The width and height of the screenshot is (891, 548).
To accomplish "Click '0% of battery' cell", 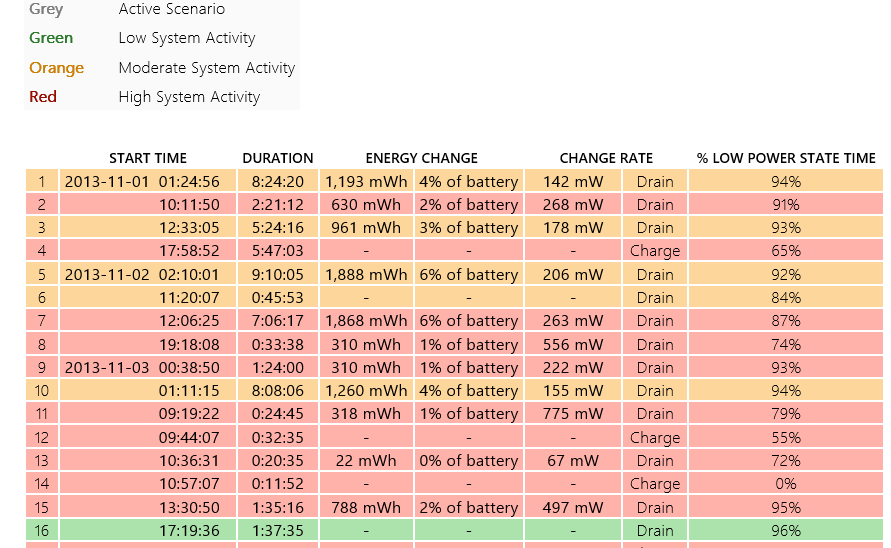I will pyautogui.click(x=469, y=460).
